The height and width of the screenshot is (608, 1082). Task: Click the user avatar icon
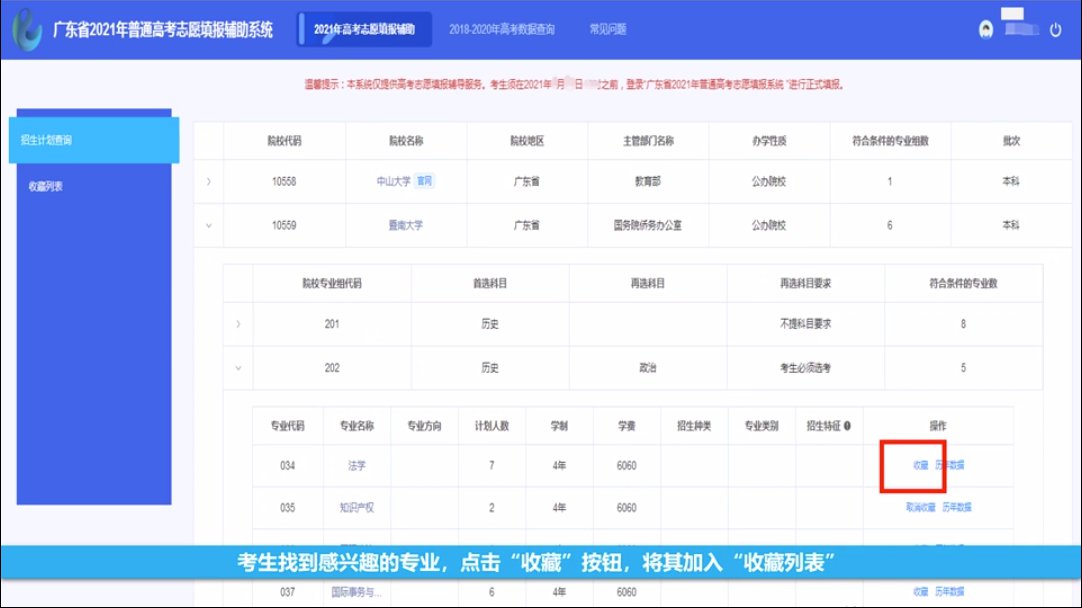point(986,30)
